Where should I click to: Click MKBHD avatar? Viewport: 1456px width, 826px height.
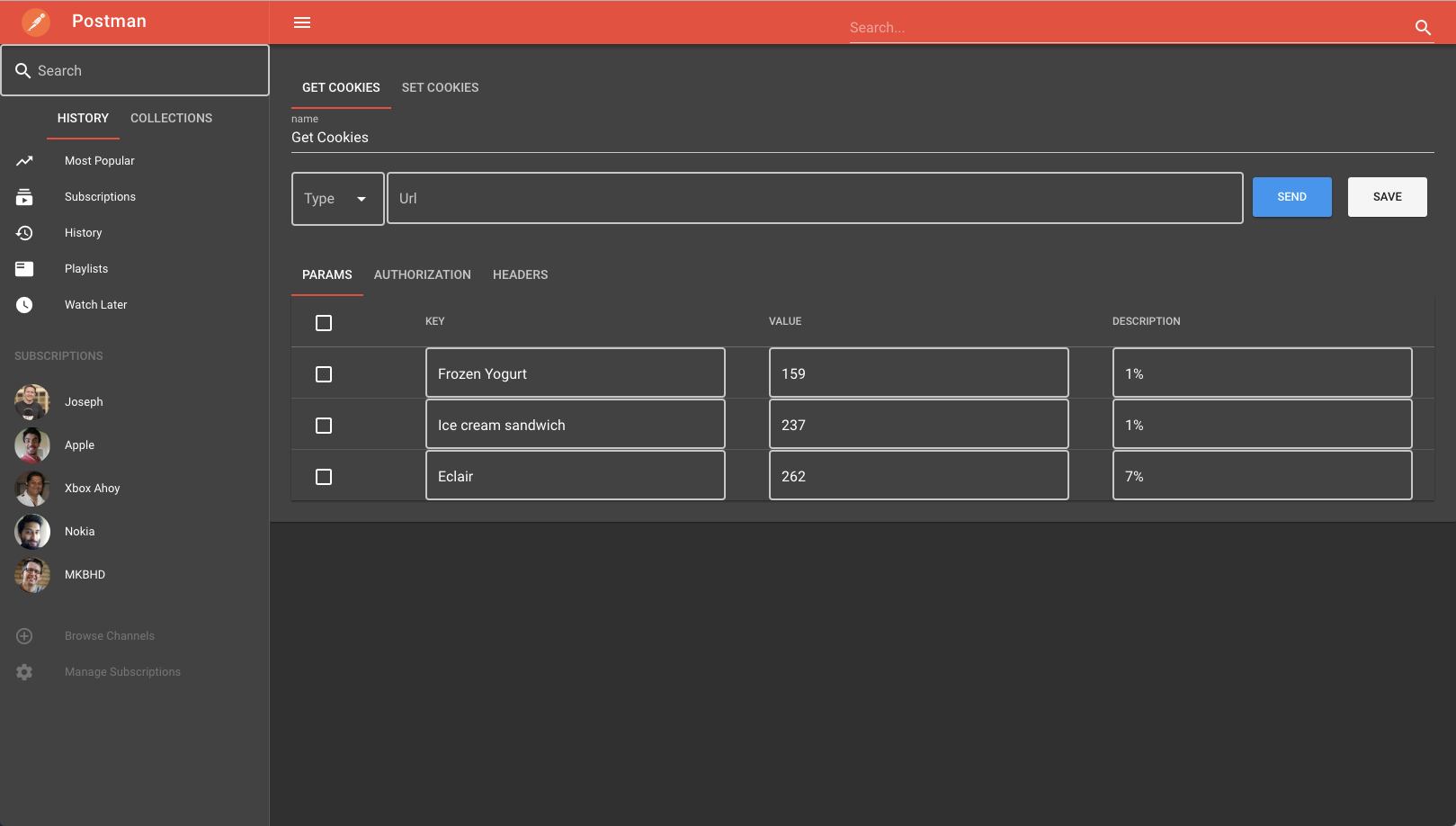[x=32, y=575]
